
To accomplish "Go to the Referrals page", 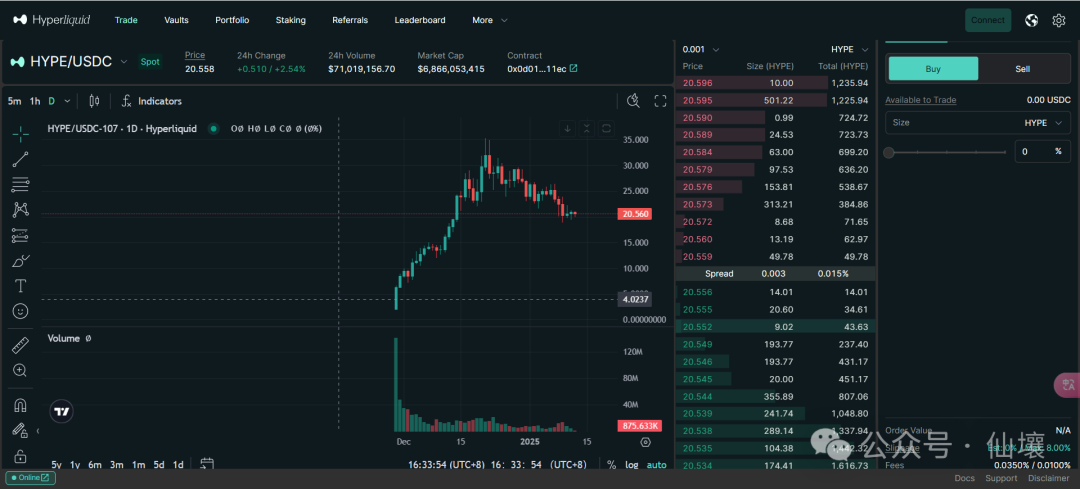I will click(350, 20).
